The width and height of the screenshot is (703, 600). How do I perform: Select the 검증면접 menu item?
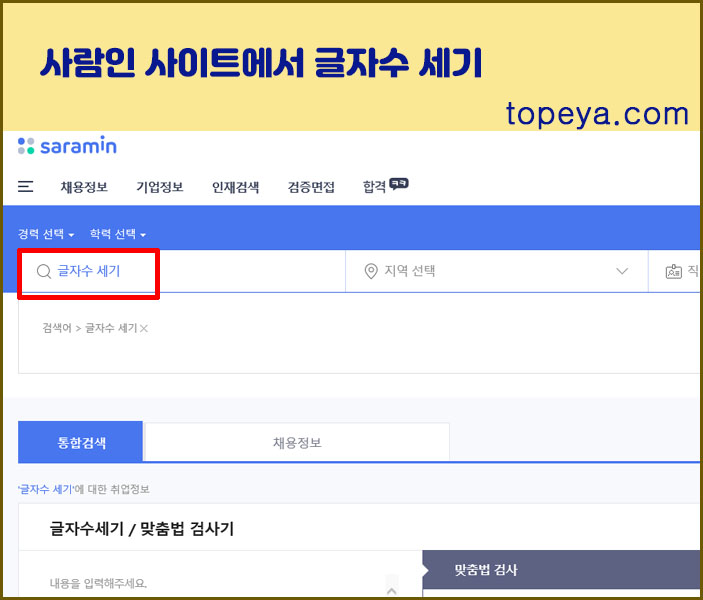311,187
